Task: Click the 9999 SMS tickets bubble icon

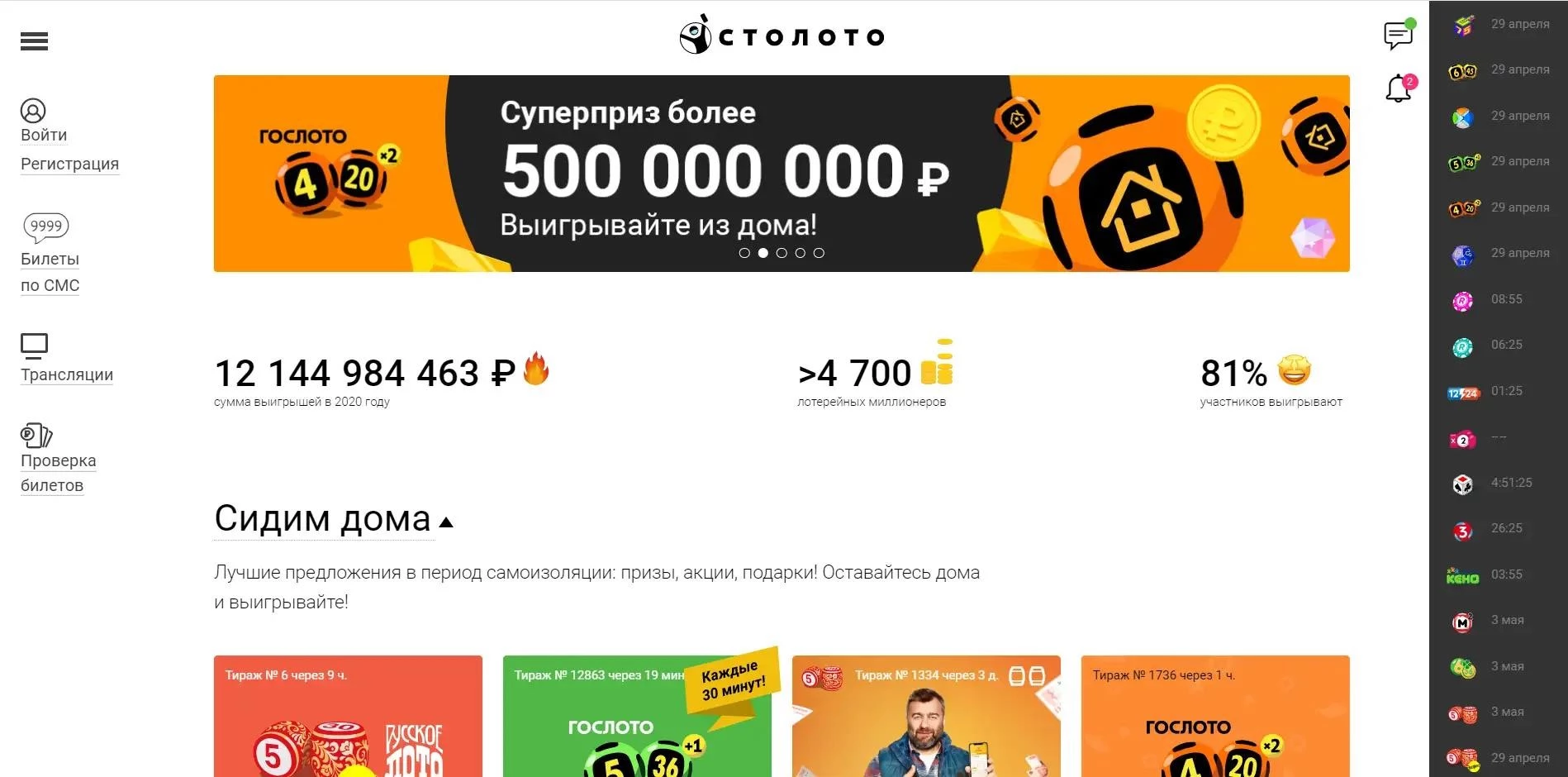Action: (x=45, y=226)
